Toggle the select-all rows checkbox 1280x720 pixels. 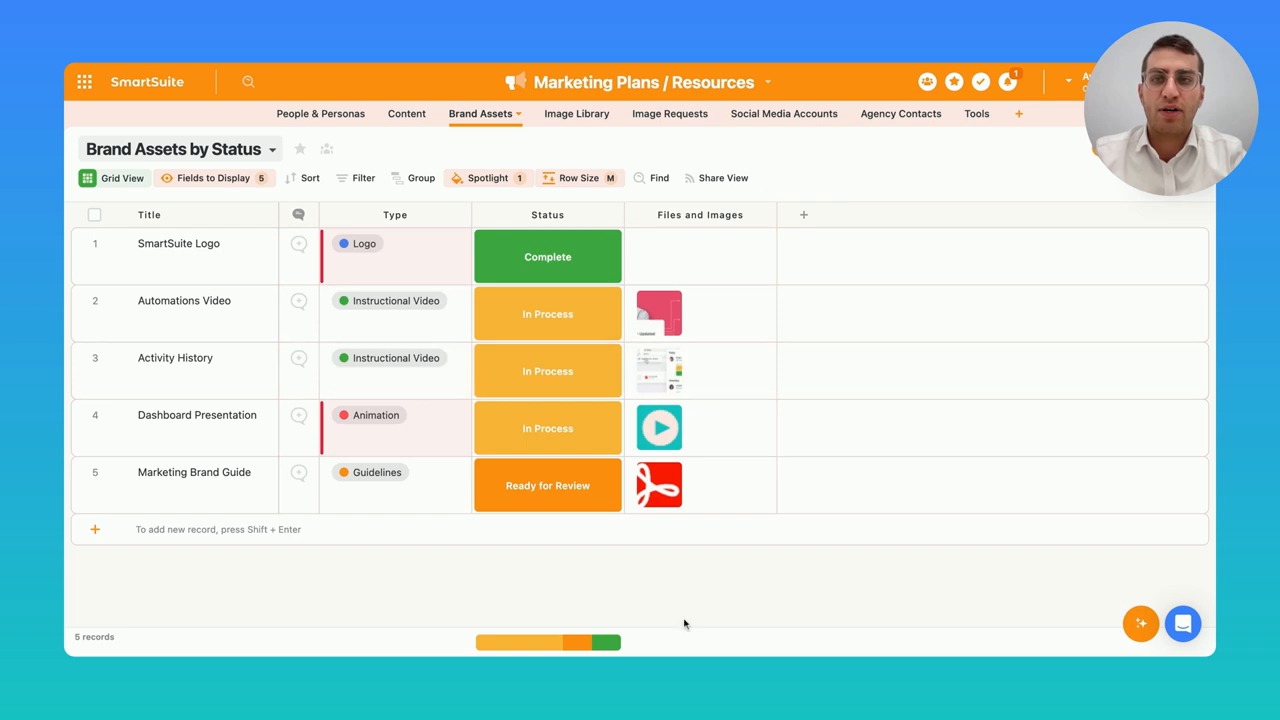click(95, 215)
